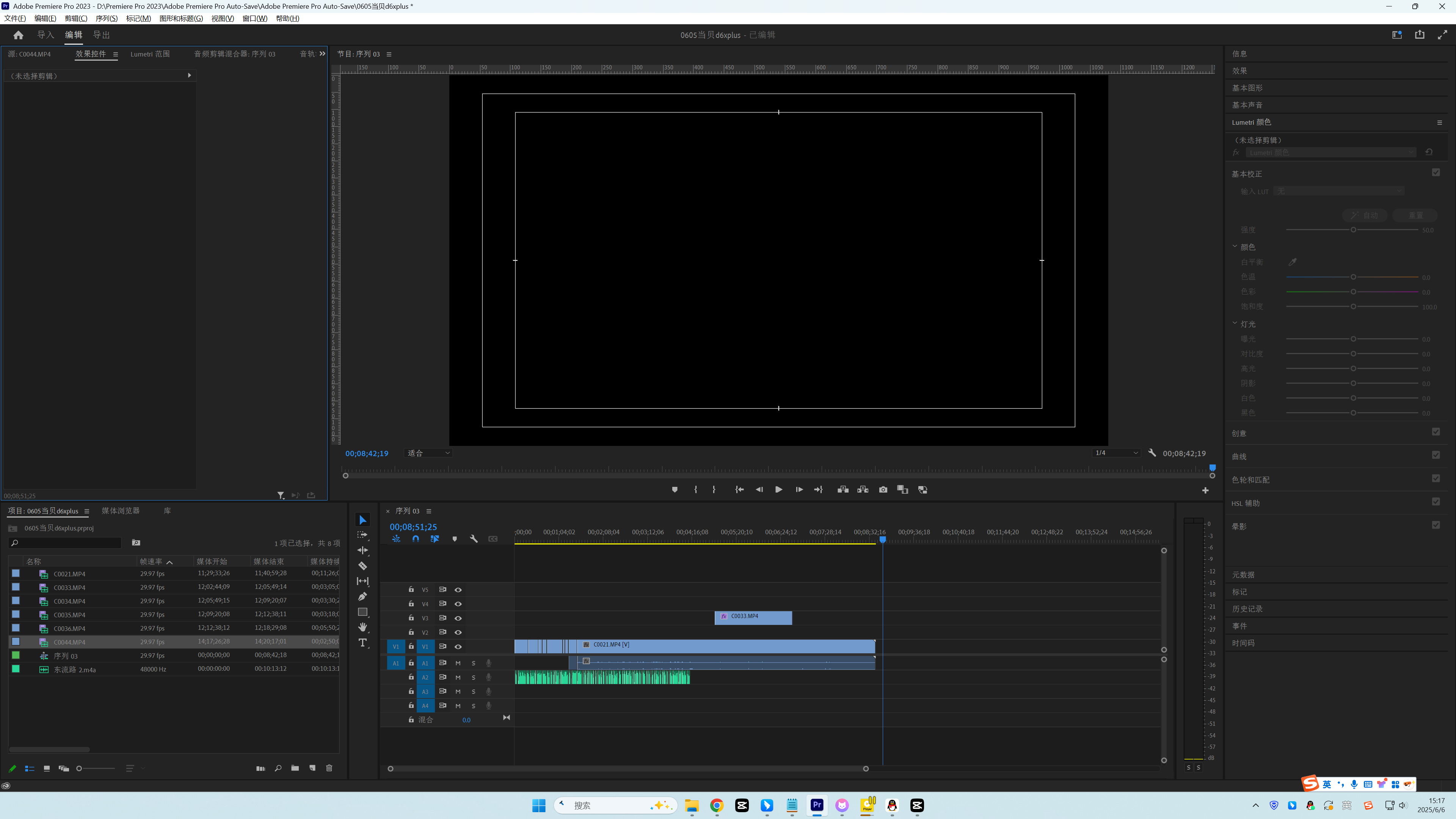Screen dimensions: 1456x819
Task: Open the 文件(F) menu
Action: click(x=15, y=19)
